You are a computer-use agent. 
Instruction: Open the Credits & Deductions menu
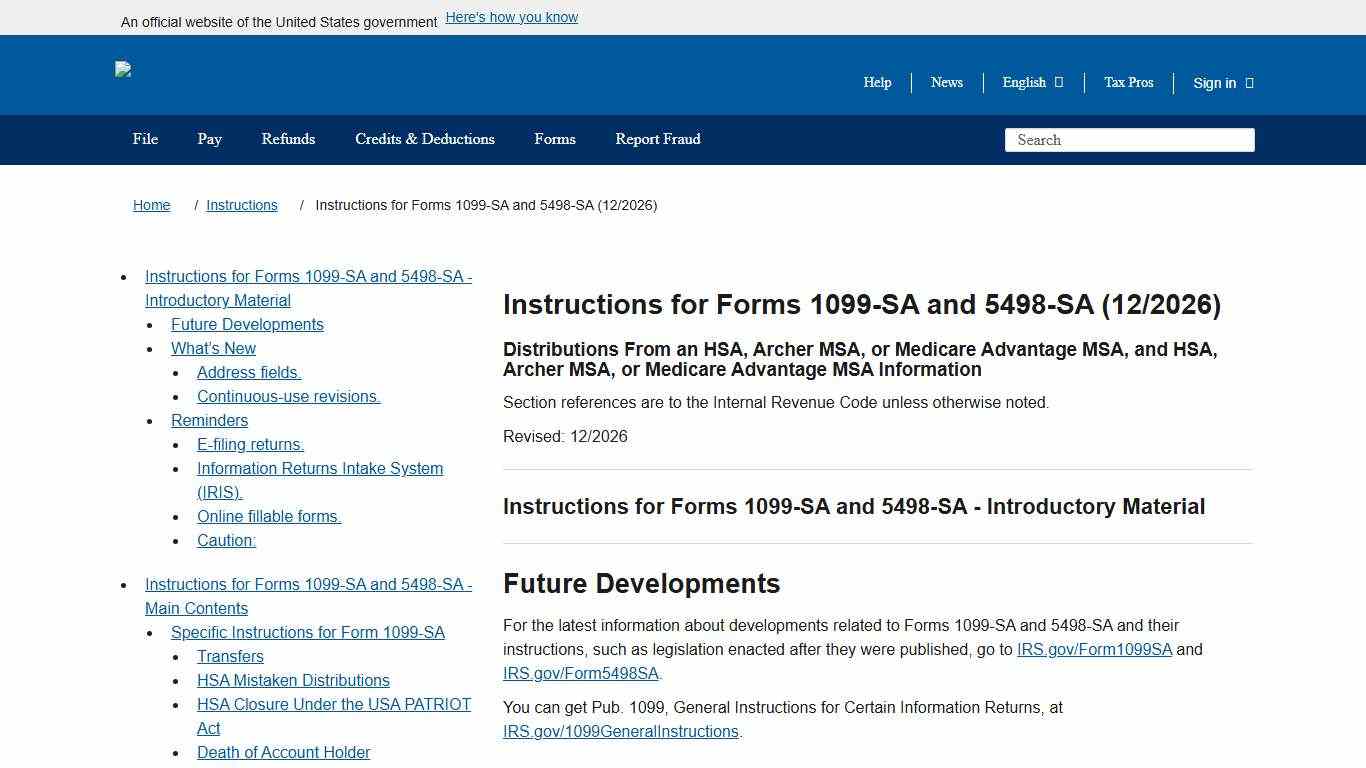tap(424, 140)
